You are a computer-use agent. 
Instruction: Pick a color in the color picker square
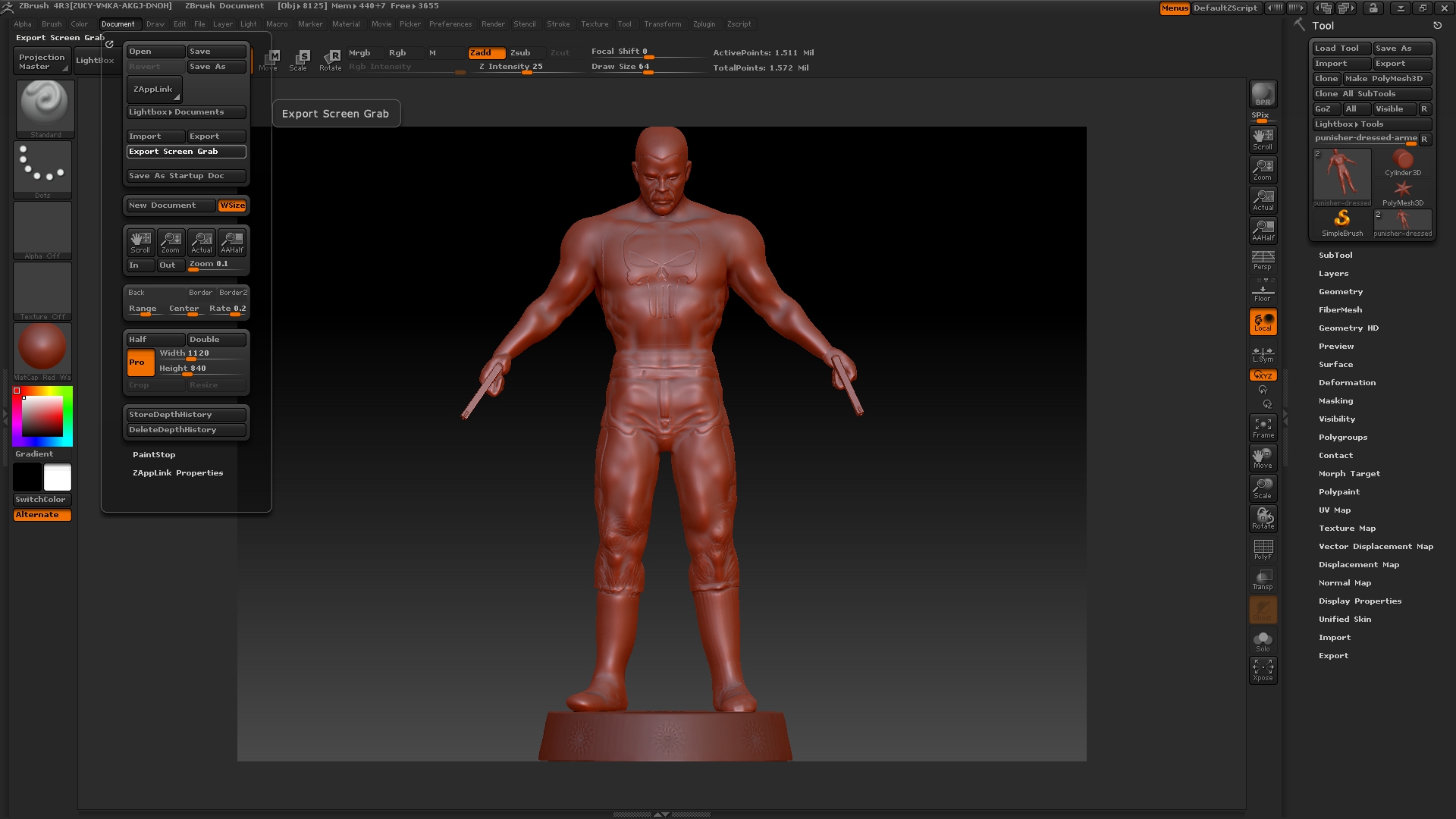(42, 416)
